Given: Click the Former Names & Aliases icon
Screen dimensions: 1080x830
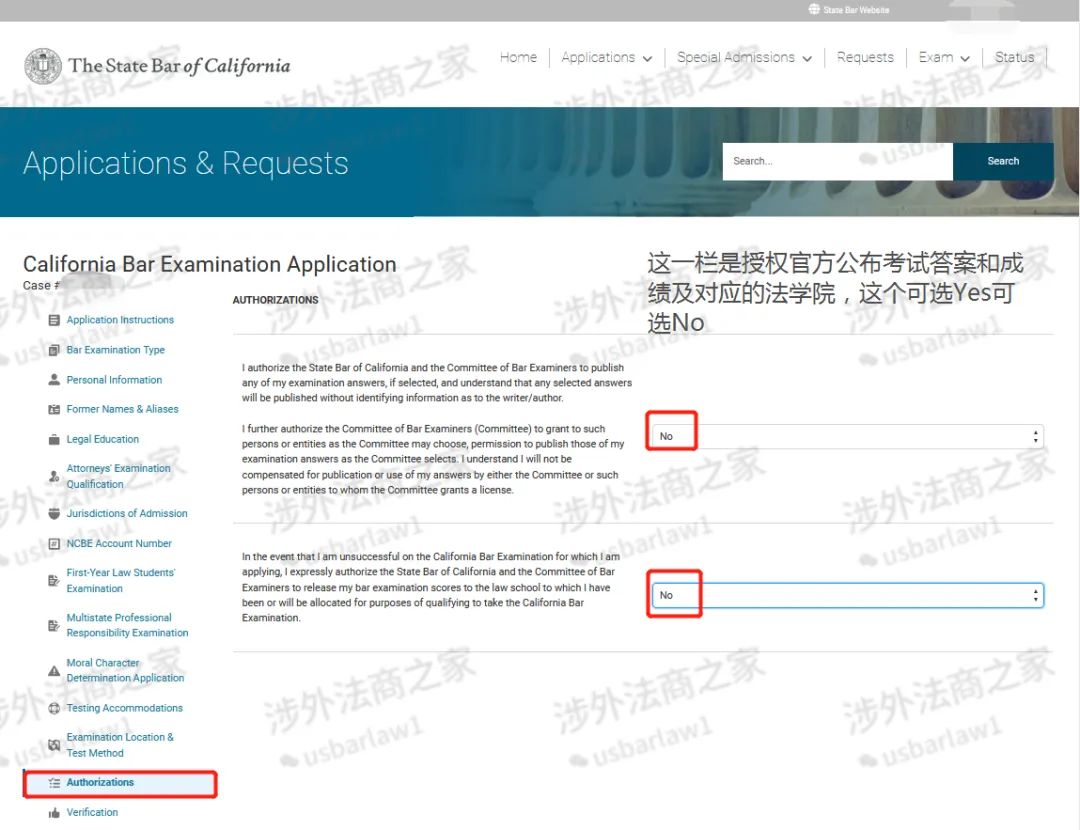Looking at the screenshot, I should (x=54, y=409).
